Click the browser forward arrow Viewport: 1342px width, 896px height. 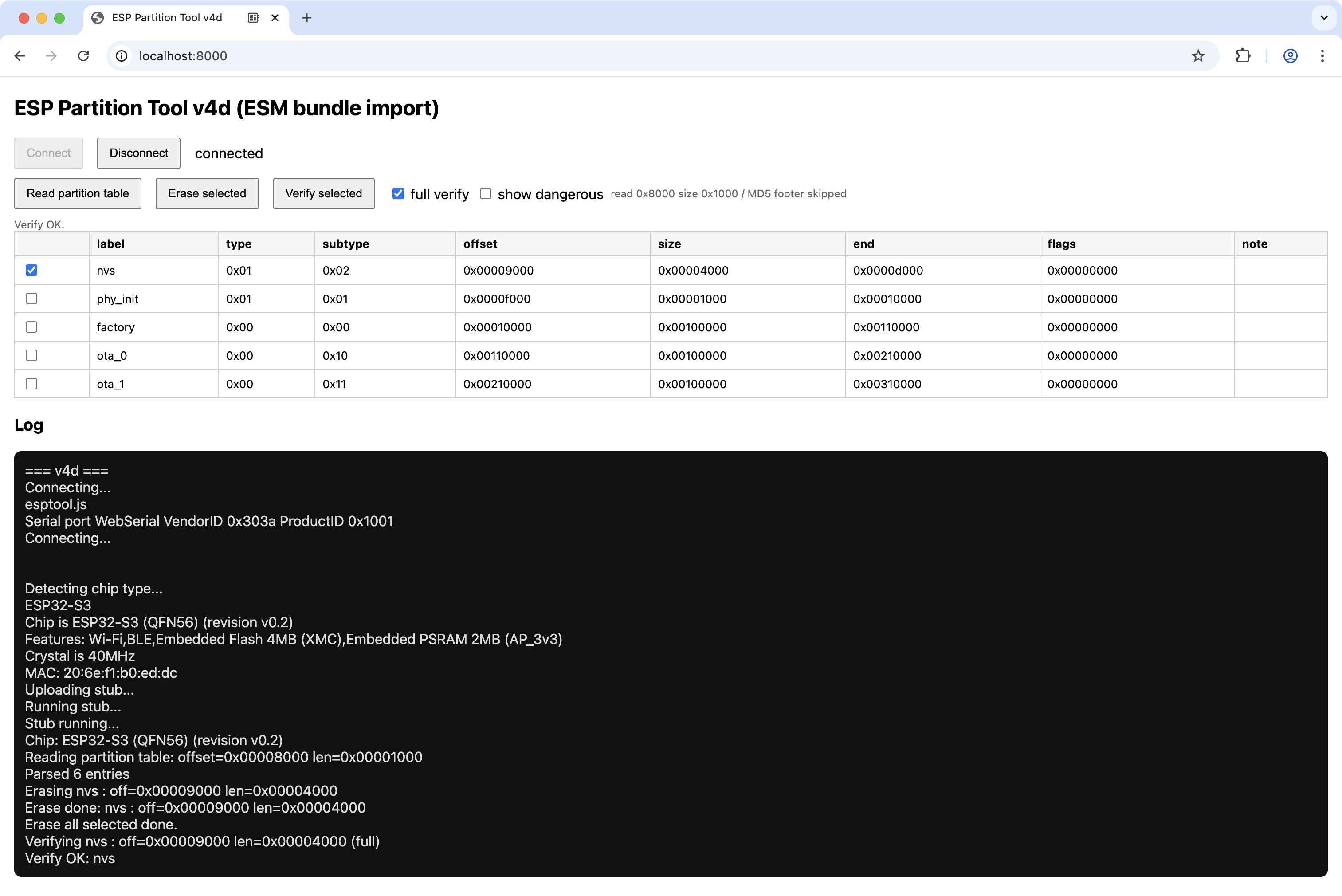point(51,55)
